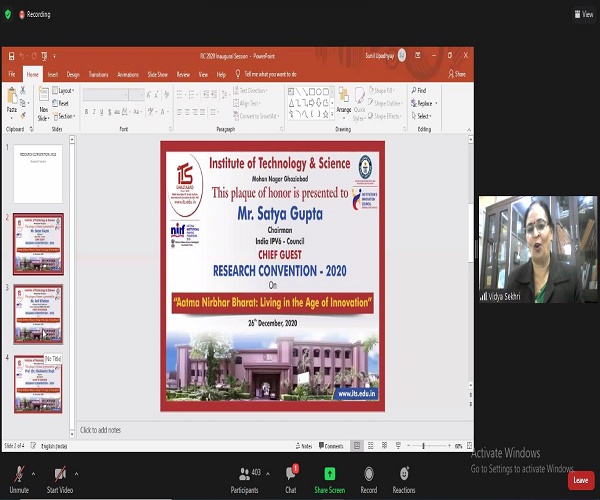This screenshot has width=600, height=500.
Task: Toggle Bold formatting
Action: tap(86, 112)
